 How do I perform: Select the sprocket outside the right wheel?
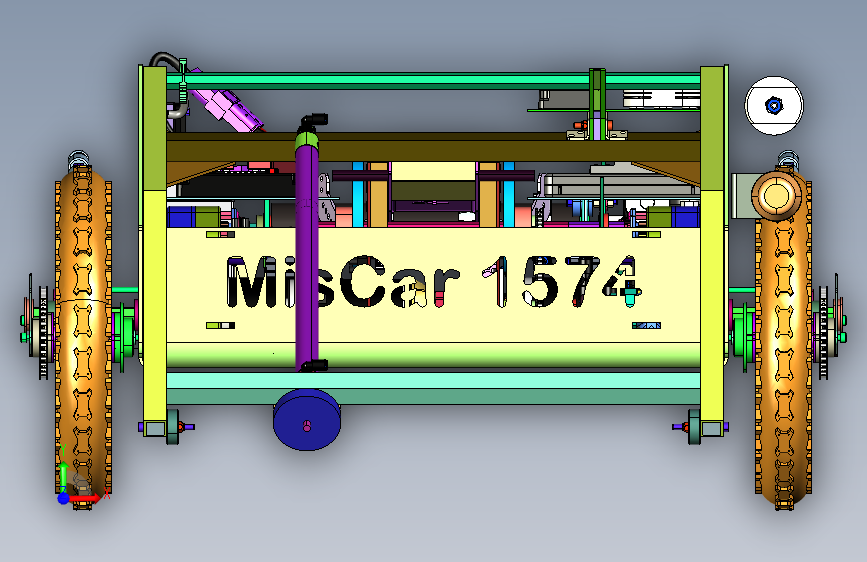823,332
